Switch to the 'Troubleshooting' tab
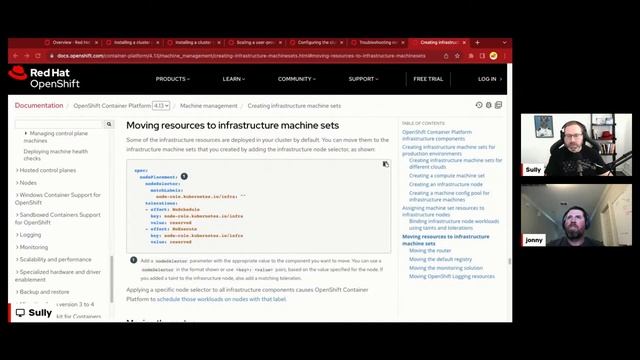The height and width of the screenshot is (360, 640). tap(377, 42)
